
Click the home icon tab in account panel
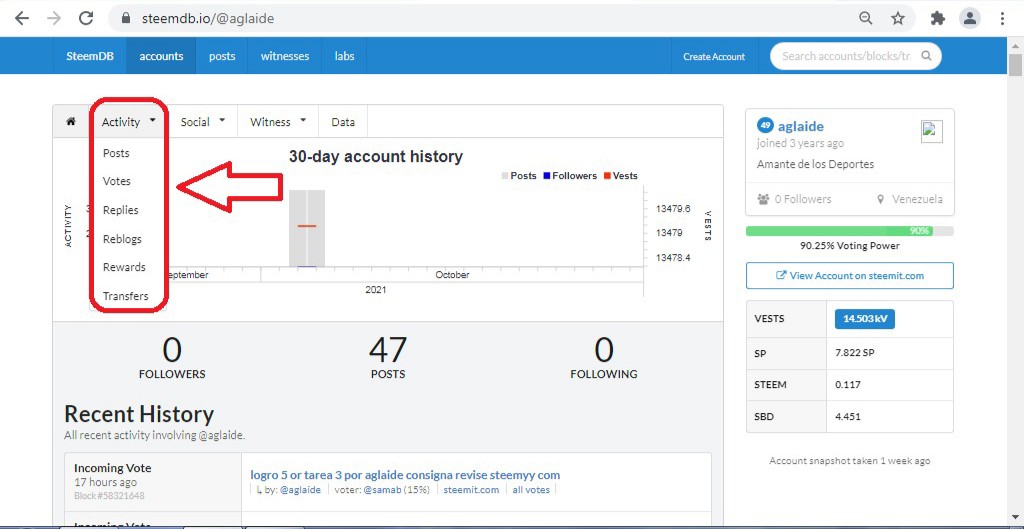click(x=71, y=121)
